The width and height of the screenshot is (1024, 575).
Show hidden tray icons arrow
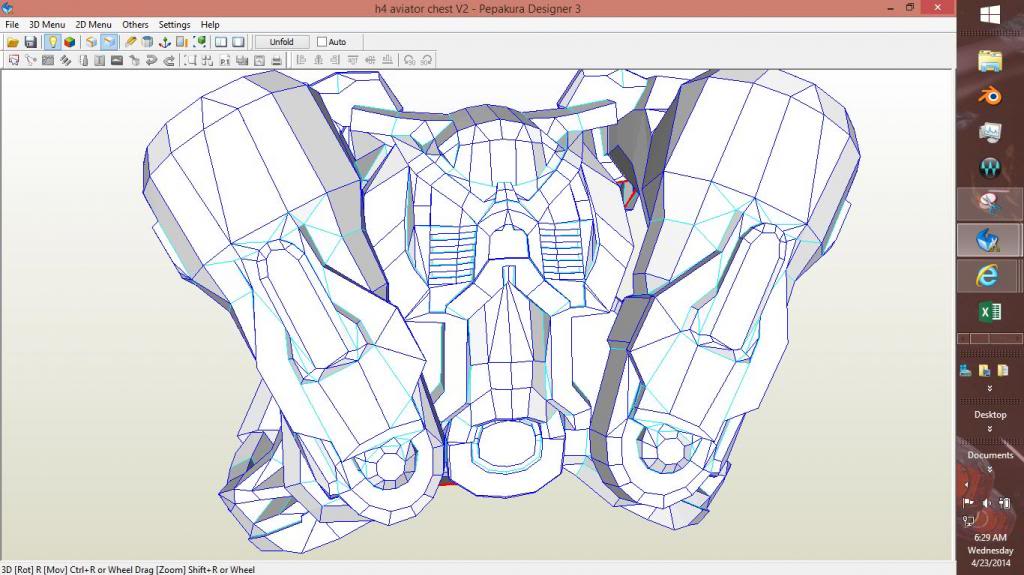pyautogui.click(x=967, y=485)
